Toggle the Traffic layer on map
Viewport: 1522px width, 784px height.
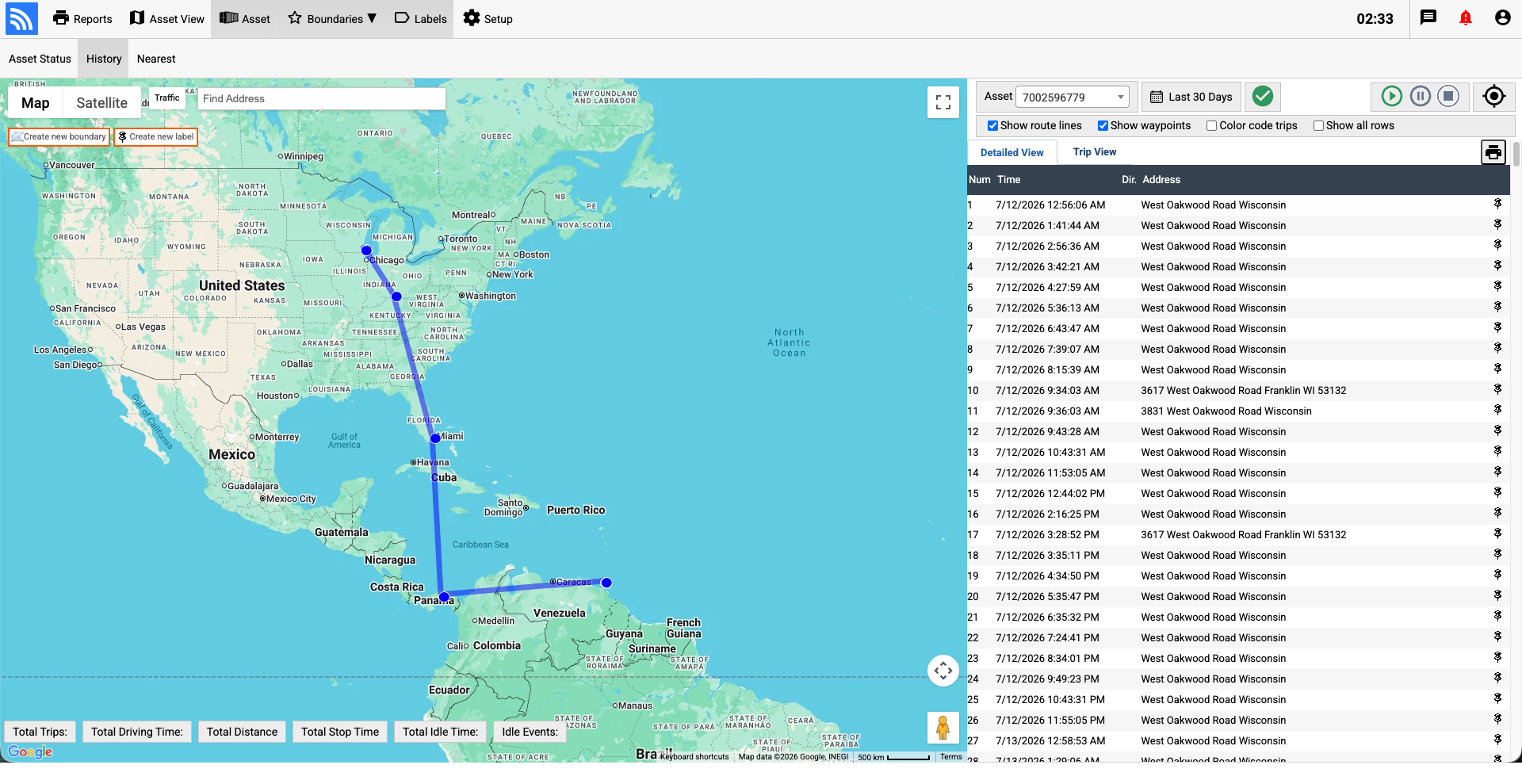click(x=166, y=98)
